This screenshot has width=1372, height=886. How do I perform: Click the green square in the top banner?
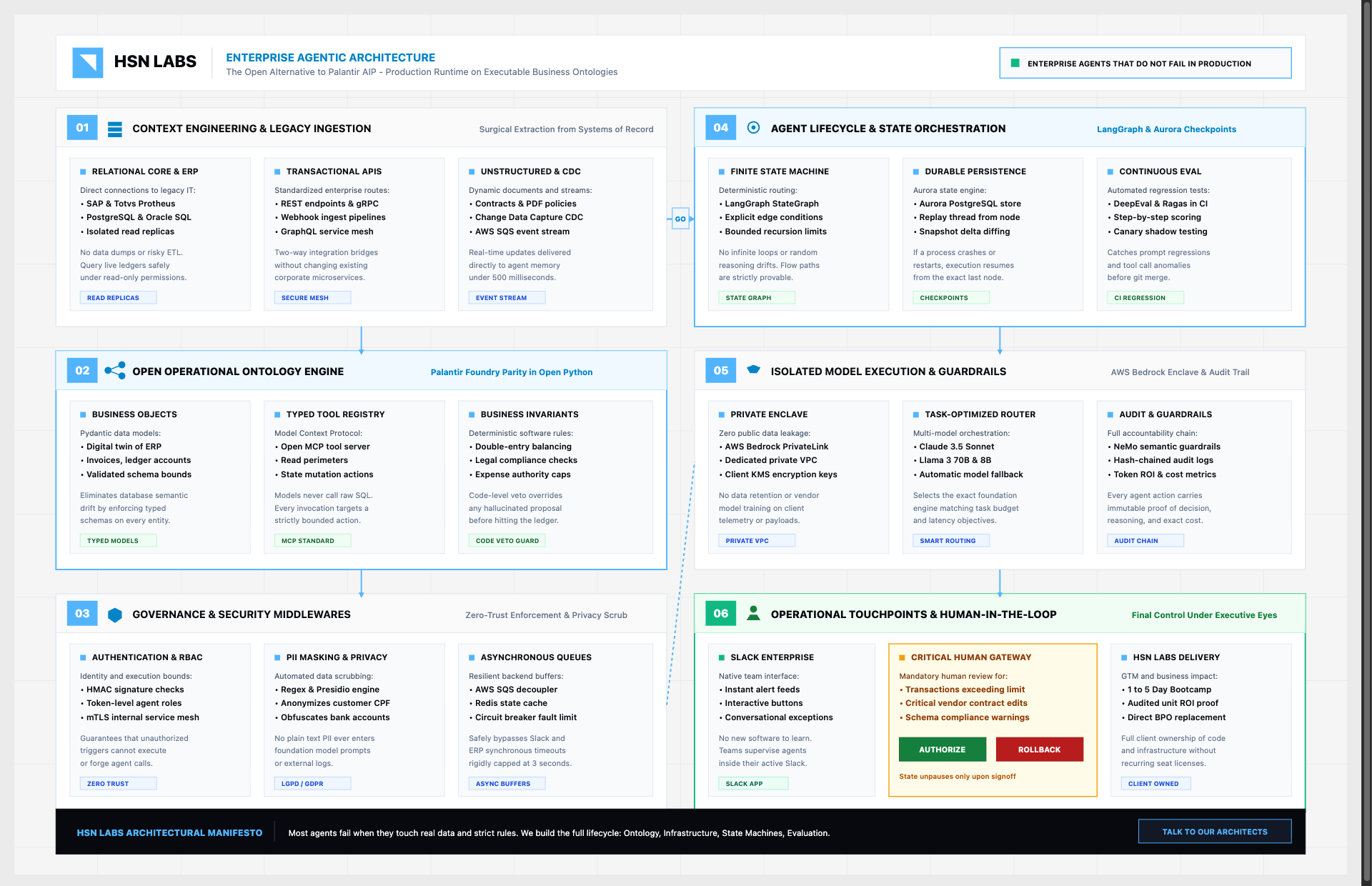coord(1015,63)
